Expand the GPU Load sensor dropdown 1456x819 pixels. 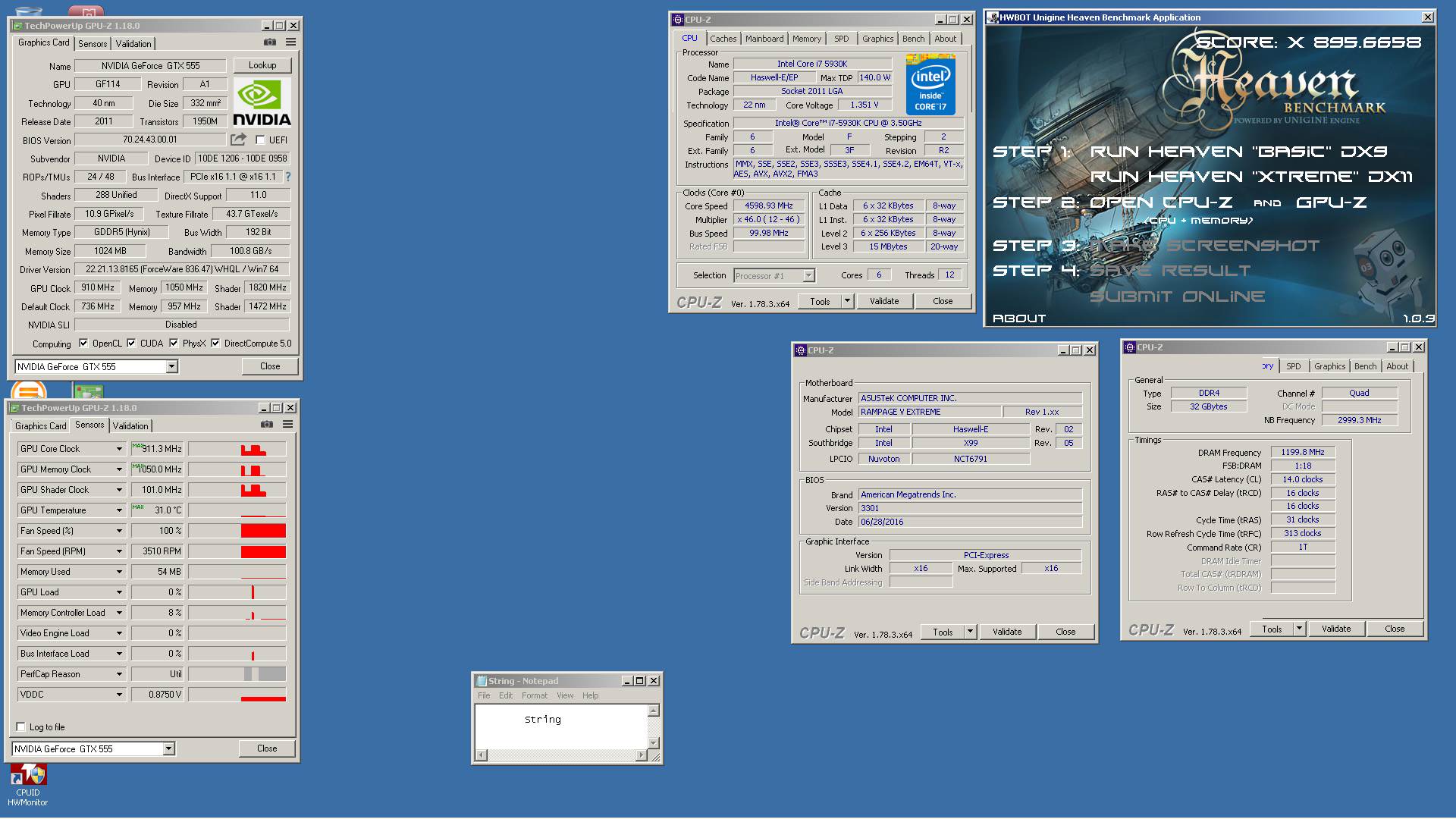click(119, 592)
